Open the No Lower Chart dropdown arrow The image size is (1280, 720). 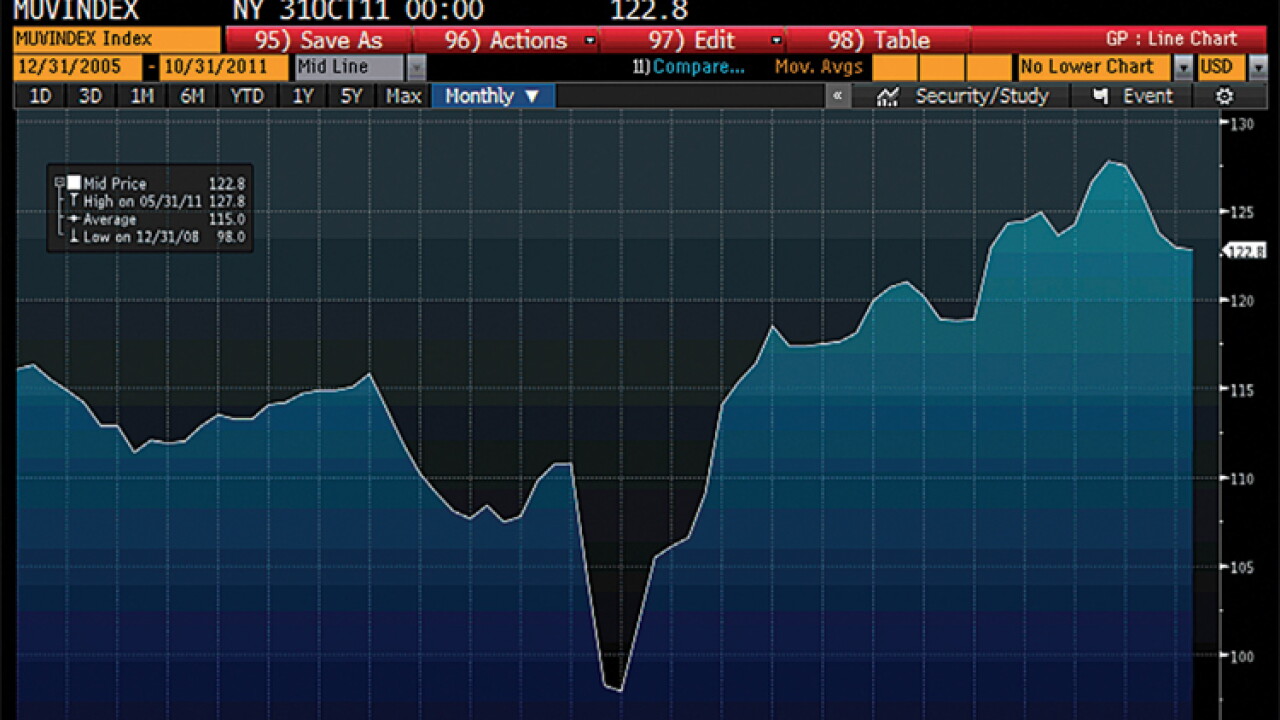pos(1183,68)
